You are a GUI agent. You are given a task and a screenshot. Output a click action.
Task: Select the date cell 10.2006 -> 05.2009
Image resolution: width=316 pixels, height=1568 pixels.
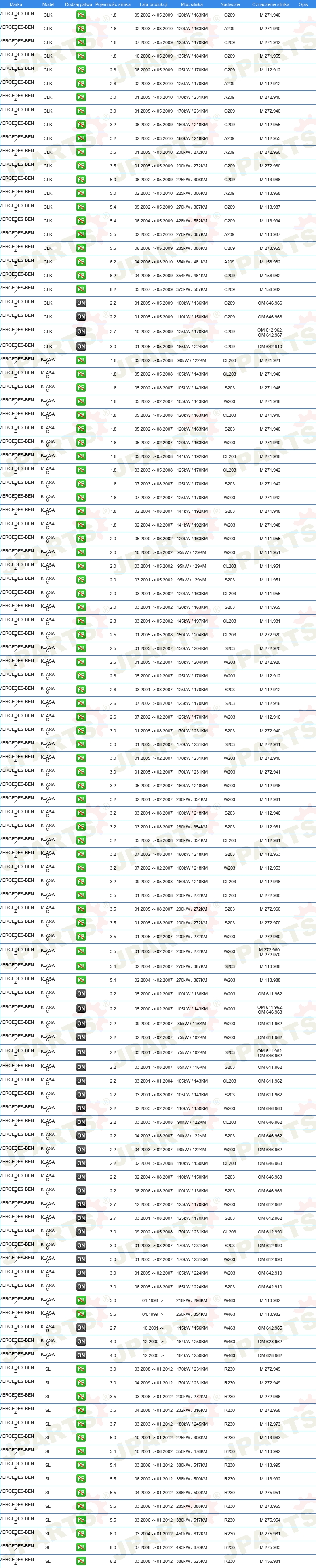[153, 56]
